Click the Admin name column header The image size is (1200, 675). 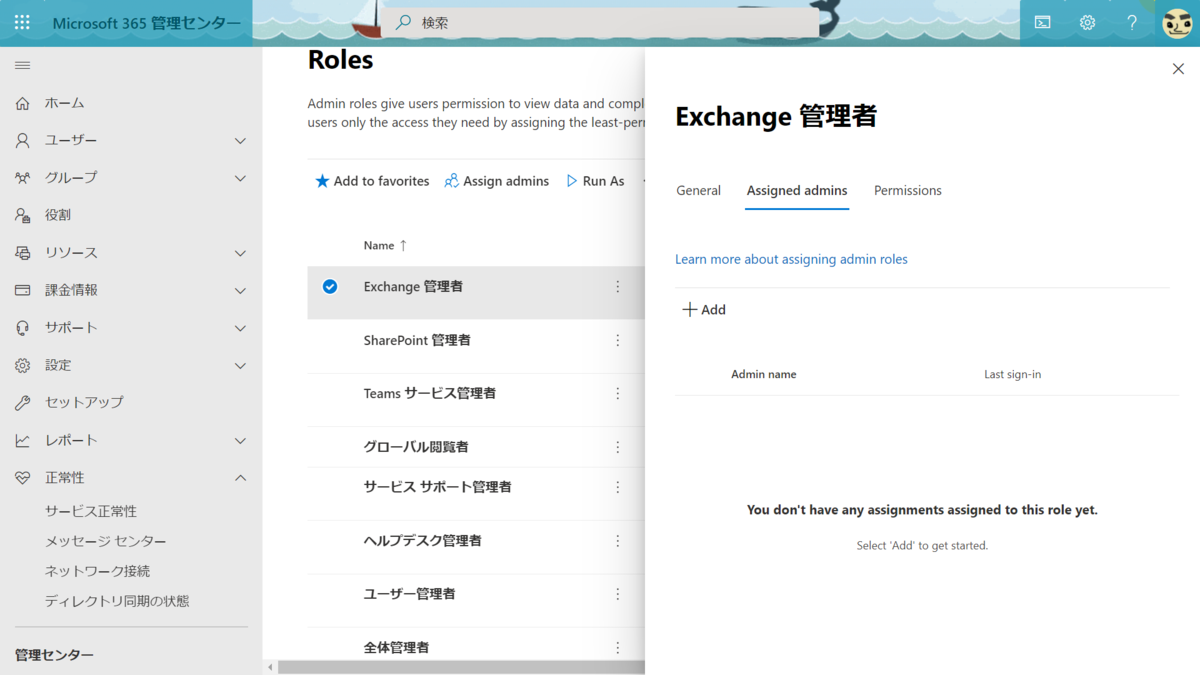point(764,374)
